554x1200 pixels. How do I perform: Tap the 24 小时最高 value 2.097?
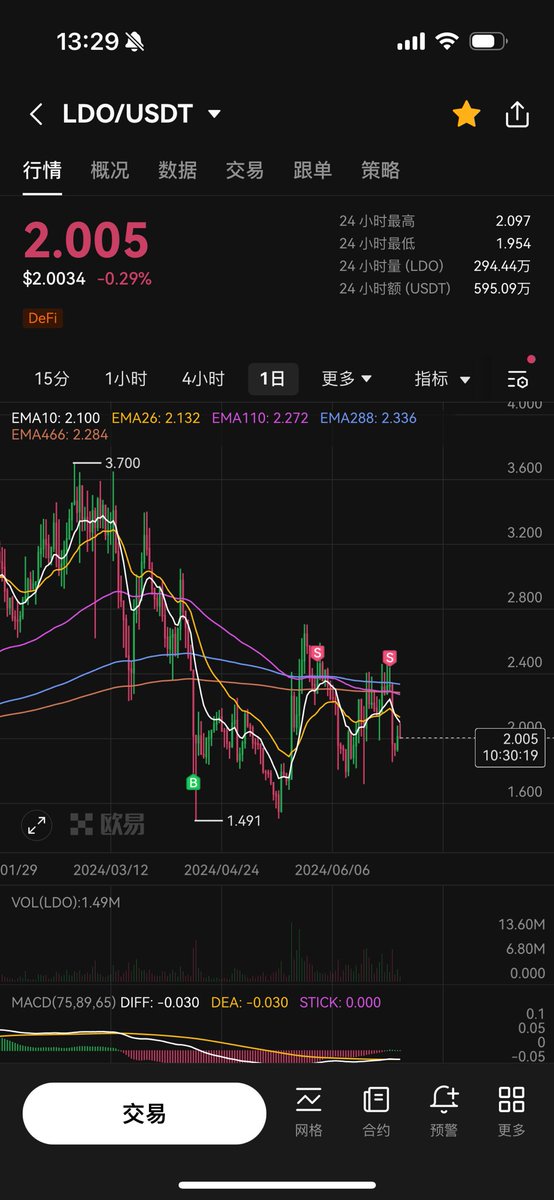tap(512, 221)
